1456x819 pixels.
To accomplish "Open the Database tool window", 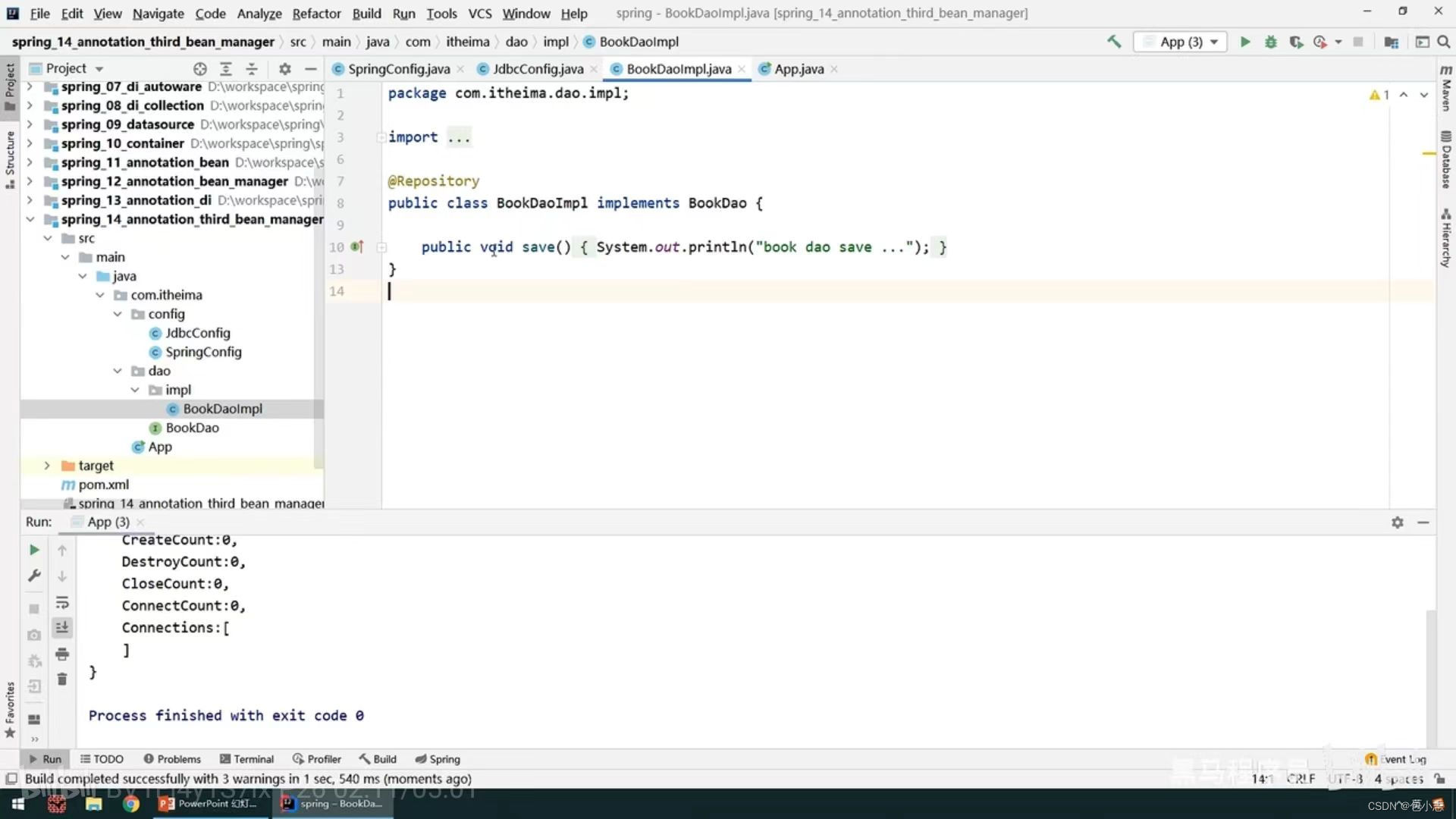I will click(x=1446, y=159).
